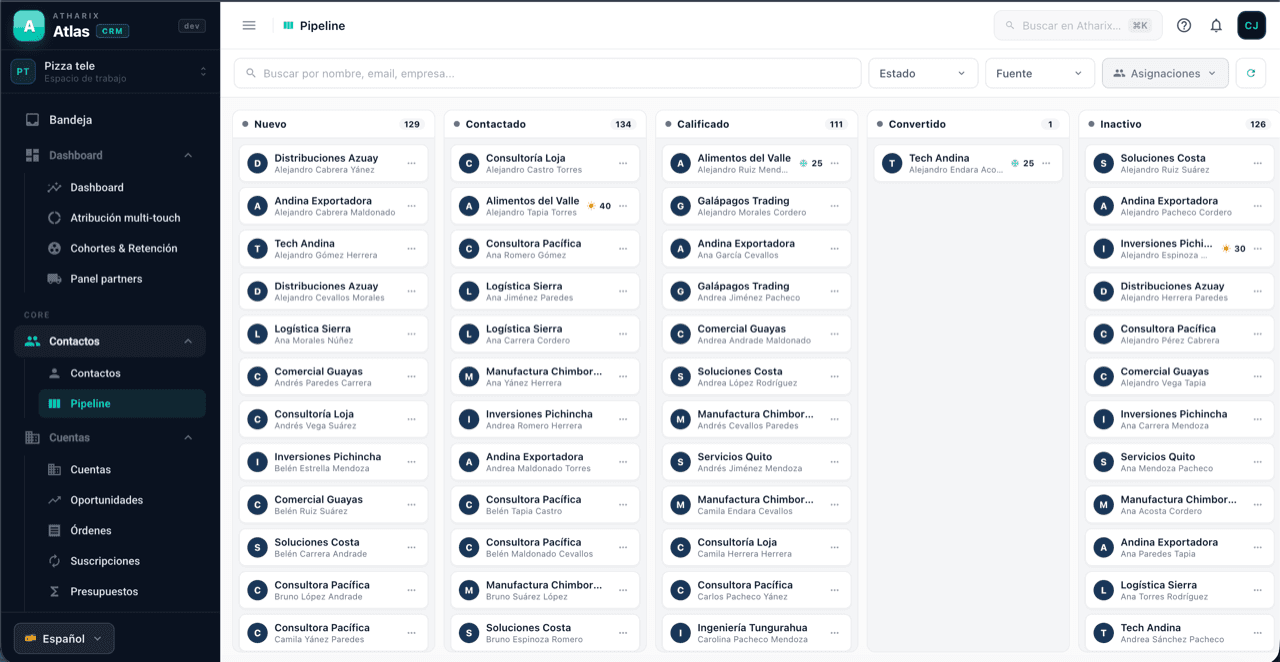This screenshot has height=662, width=1280.
Task: Open the Logística Sierra card by Ana Carrera Cordero
Action: tap(545, 335)
